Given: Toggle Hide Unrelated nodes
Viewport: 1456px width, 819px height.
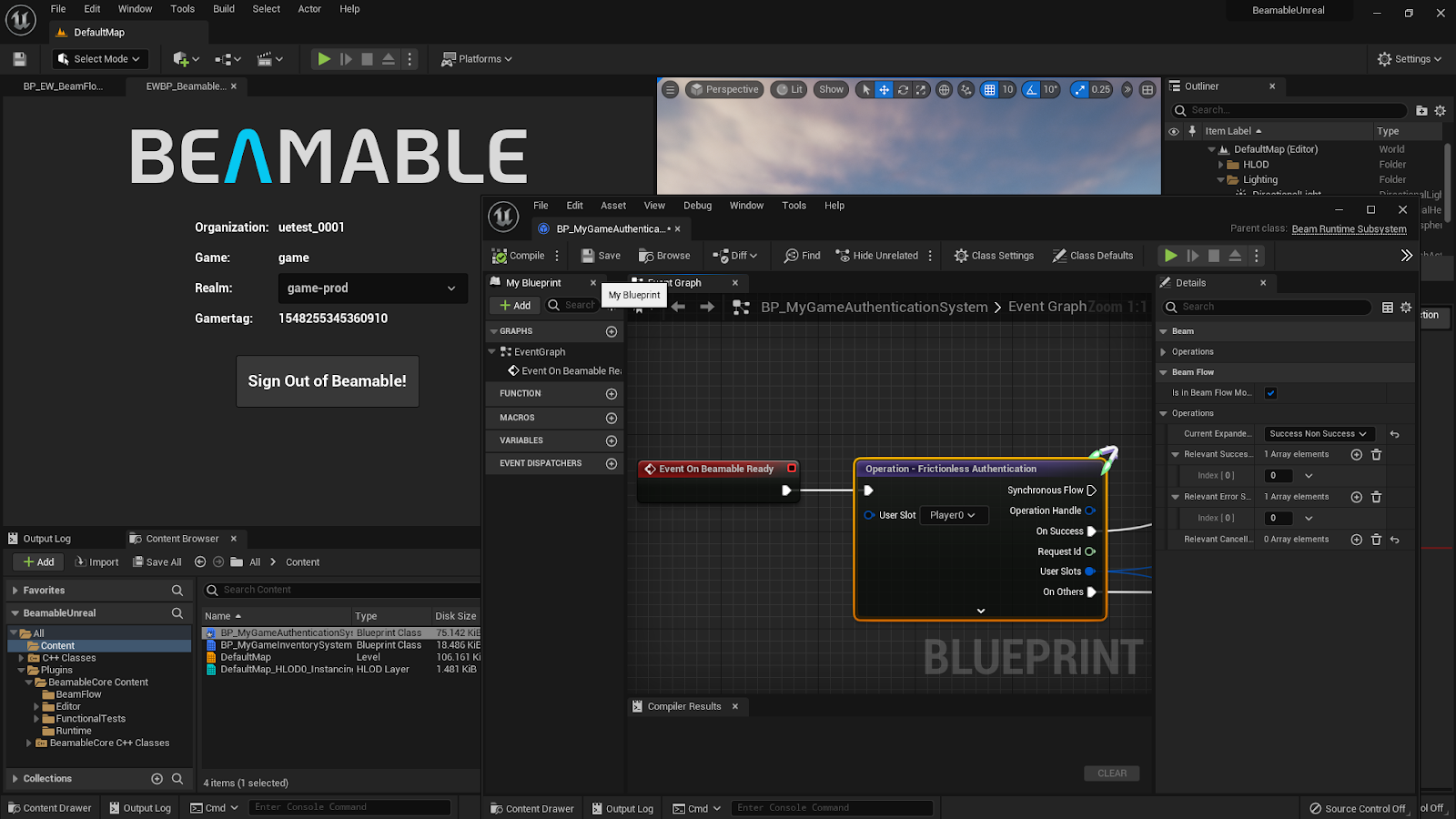Looking at the screenshot, I should [876, 256].
